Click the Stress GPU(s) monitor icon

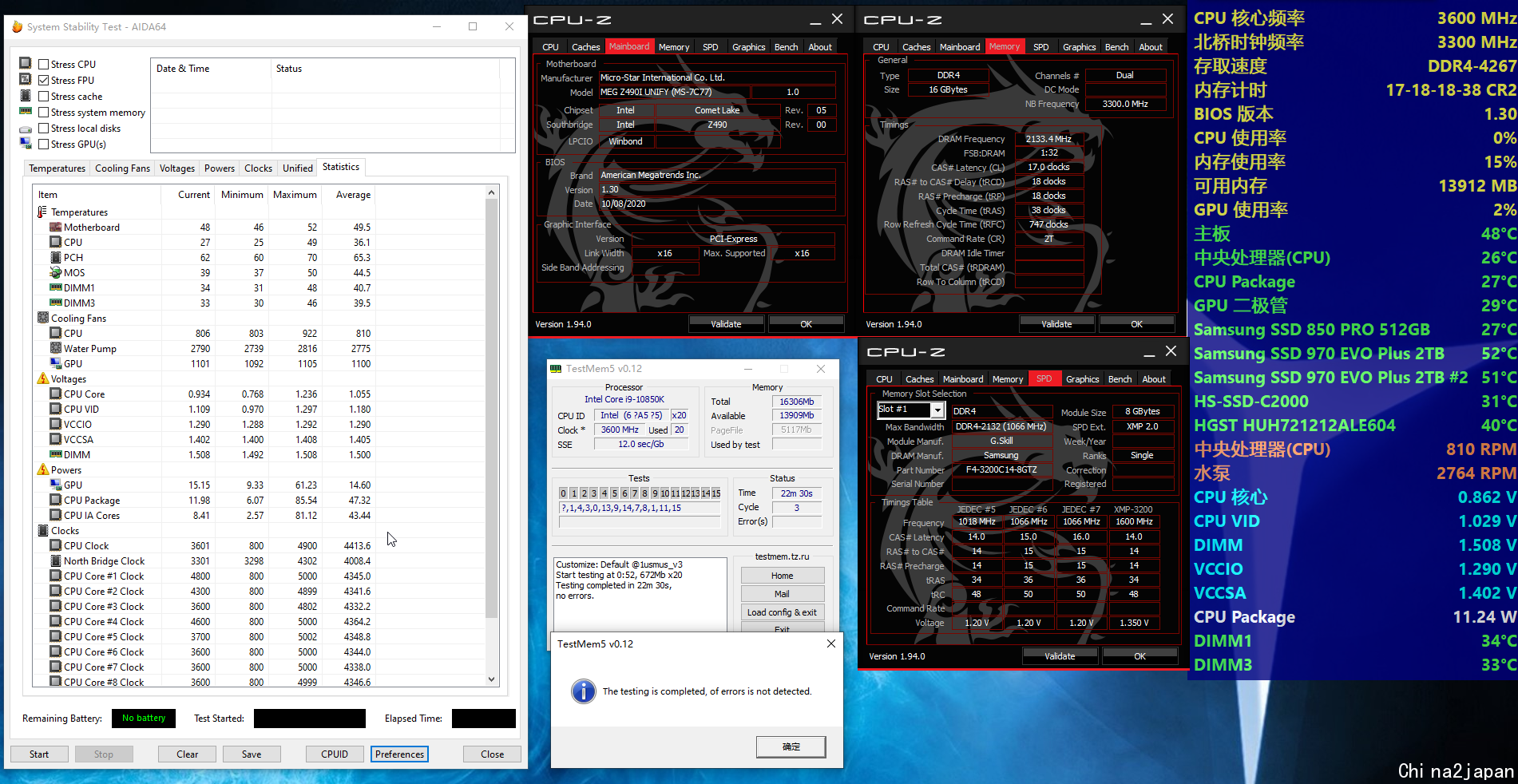26,143
